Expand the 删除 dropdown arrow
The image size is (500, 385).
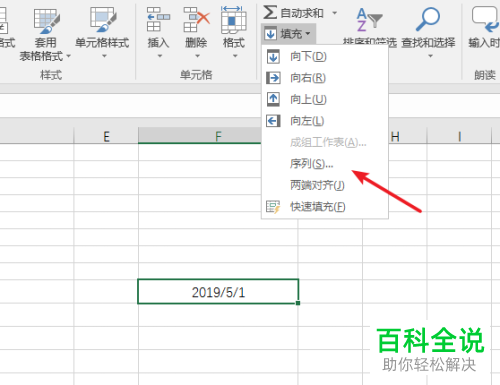pyautogui.click(x=197, y=56)
